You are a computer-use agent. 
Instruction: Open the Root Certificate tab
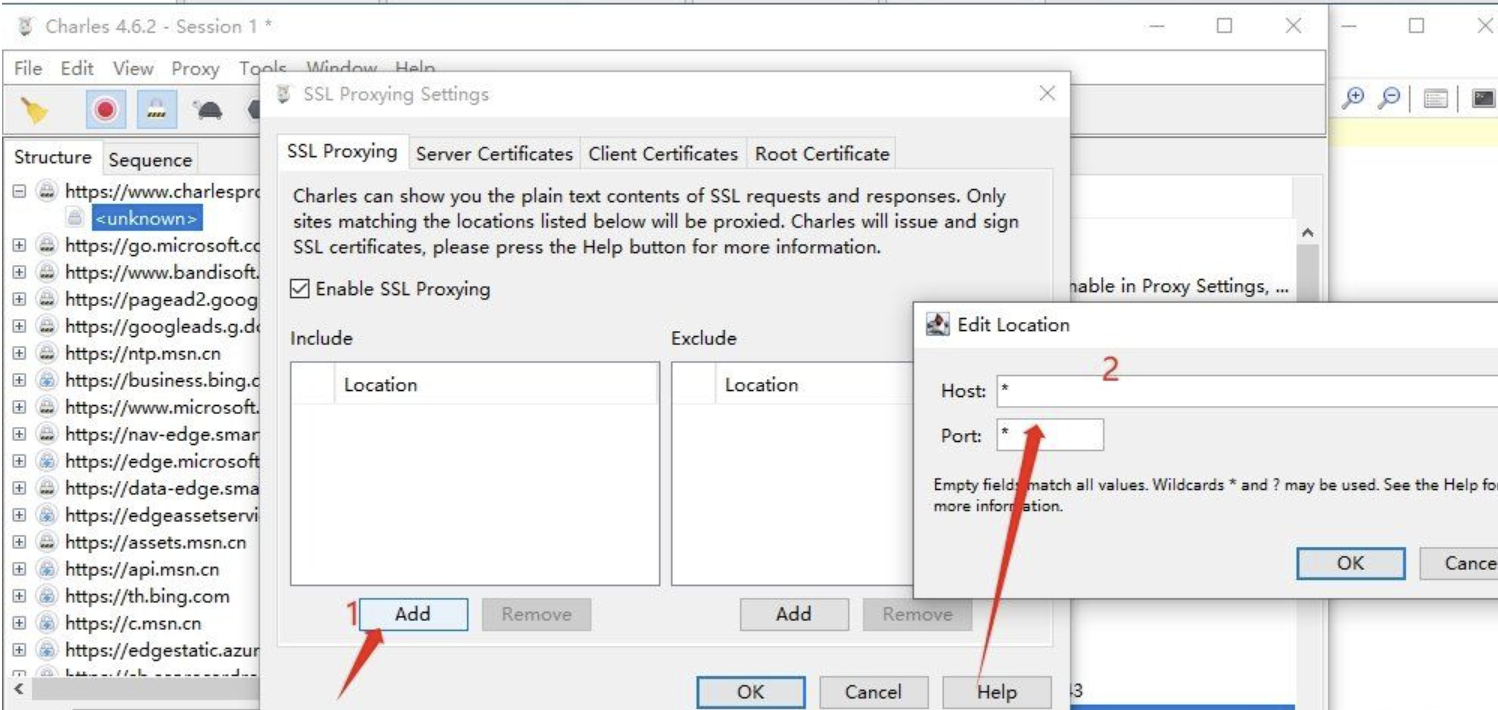click(821, 154)
